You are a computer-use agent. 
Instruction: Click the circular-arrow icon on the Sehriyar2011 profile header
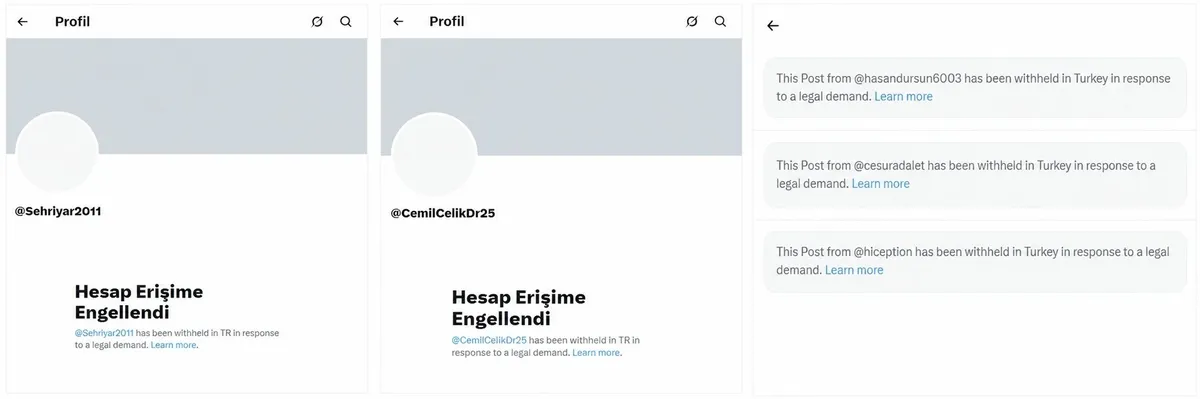tap(317, 21)
